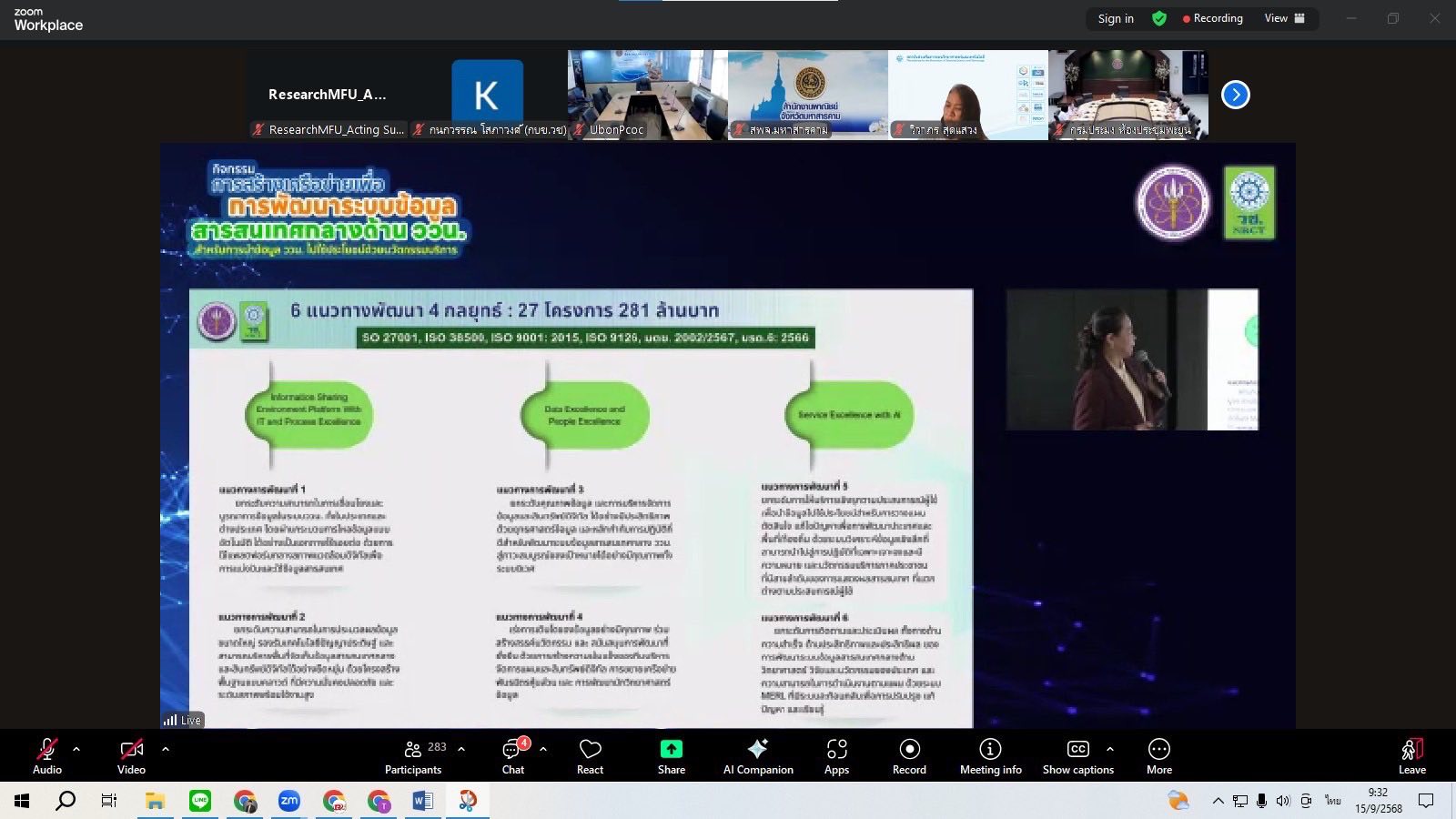Screen dimensions: 1456x819
Task: Expand the video options arrow
Action: coord(166,749)
